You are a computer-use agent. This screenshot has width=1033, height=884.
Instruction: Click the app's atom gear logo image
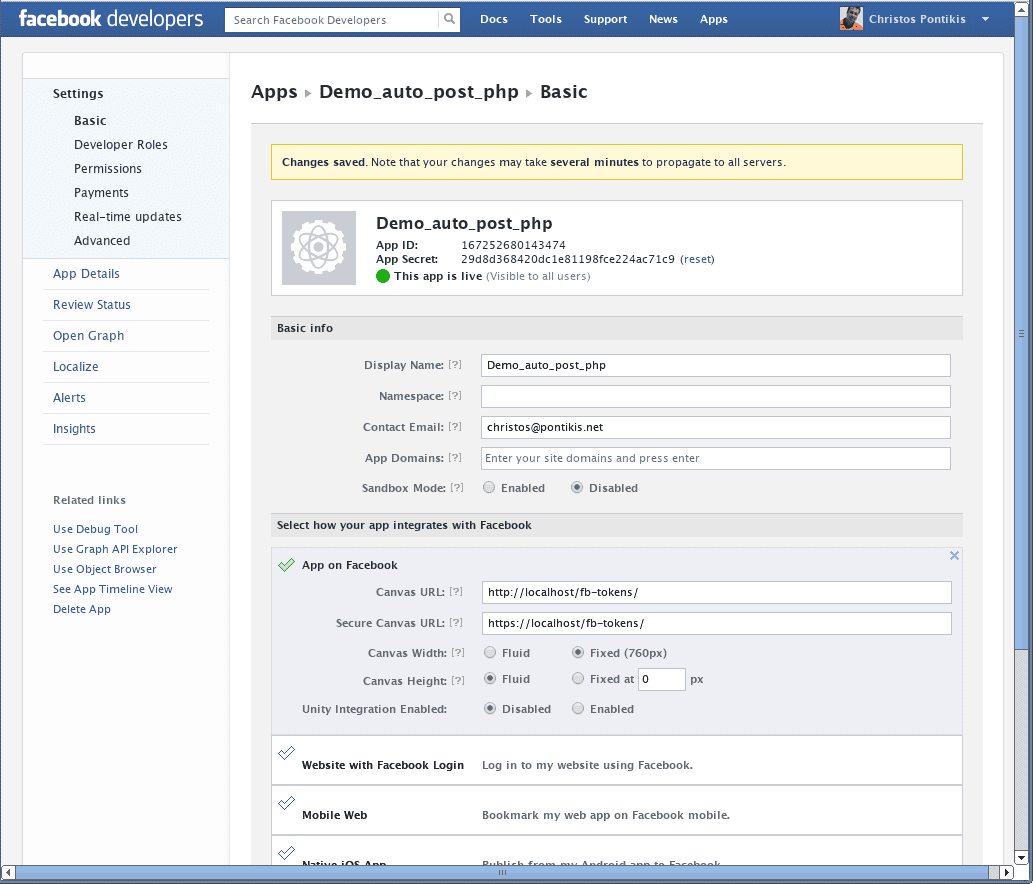[319, 248]
